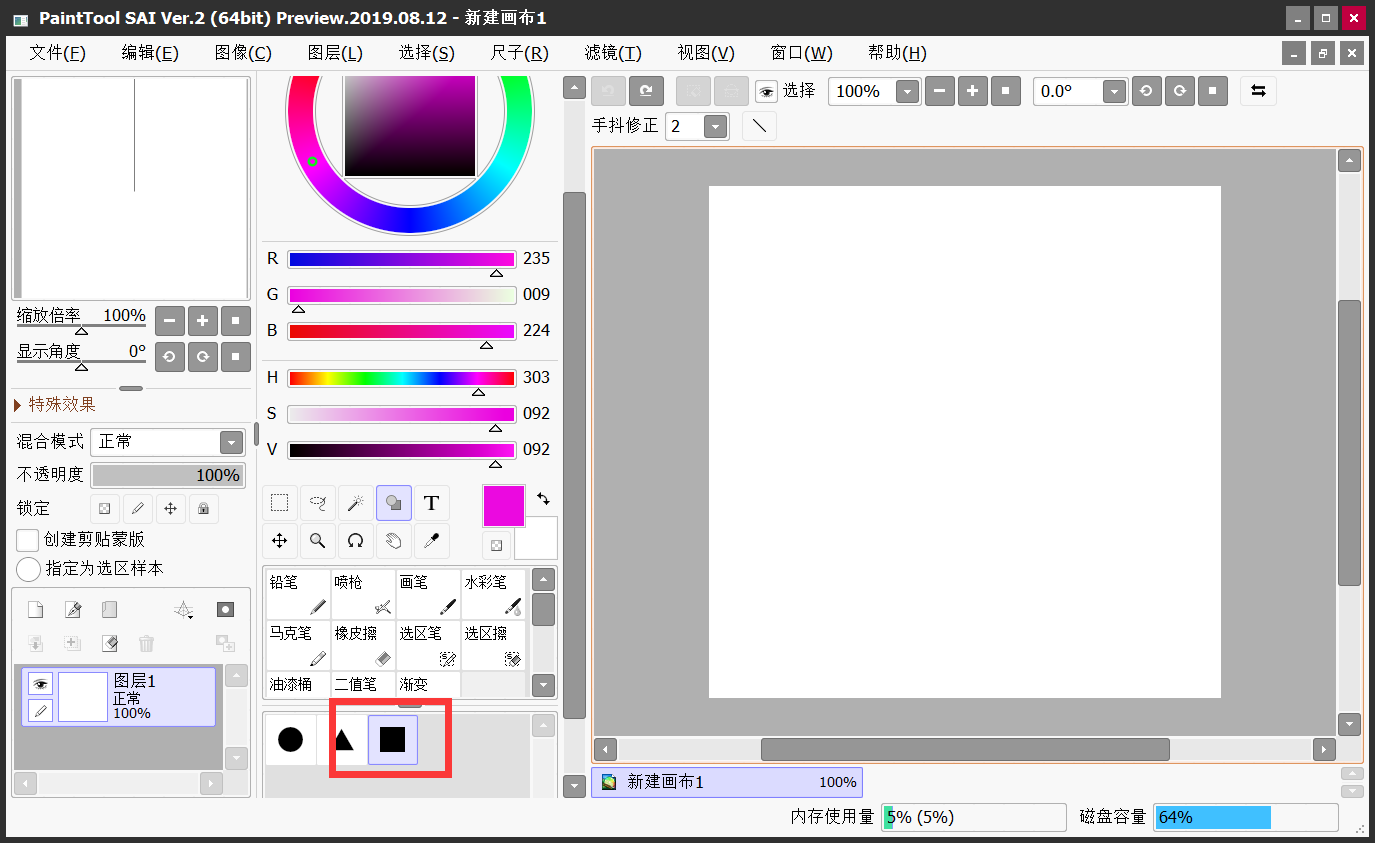This screenshot has width=1375, height=843.
Task: Pick the 选区笔 selection pen
Action: pyautogui.click(x=428, y=645)
